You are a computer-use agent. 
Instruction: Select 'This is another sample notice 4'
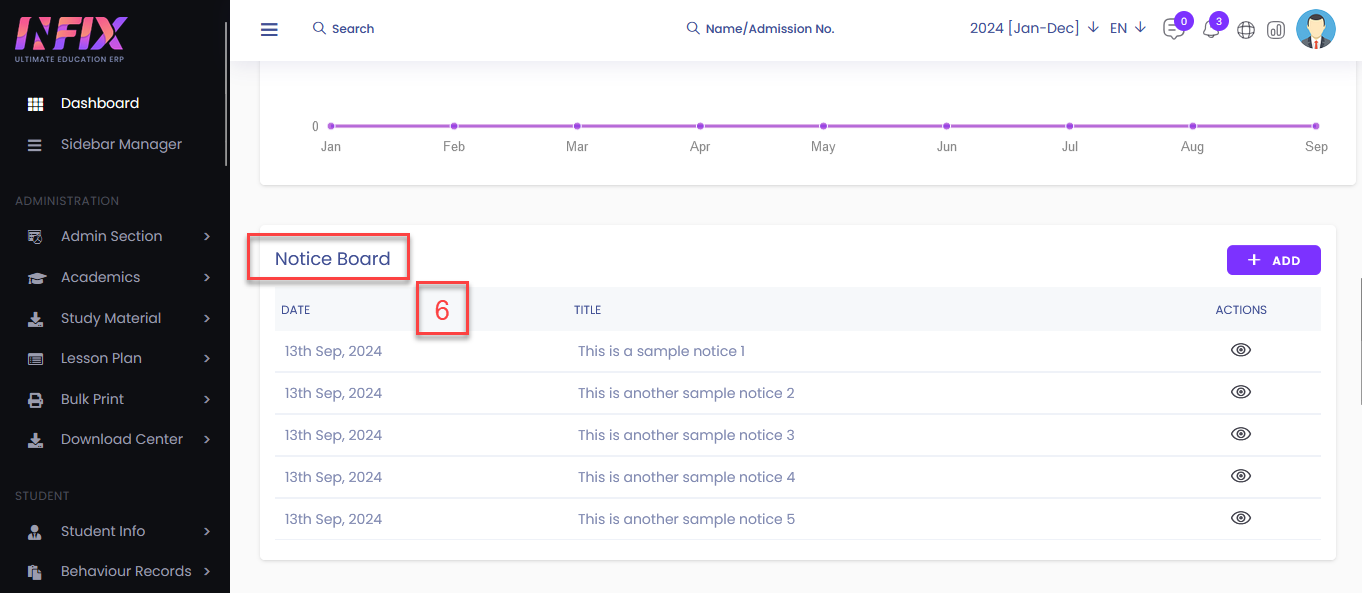click(686, 477)
